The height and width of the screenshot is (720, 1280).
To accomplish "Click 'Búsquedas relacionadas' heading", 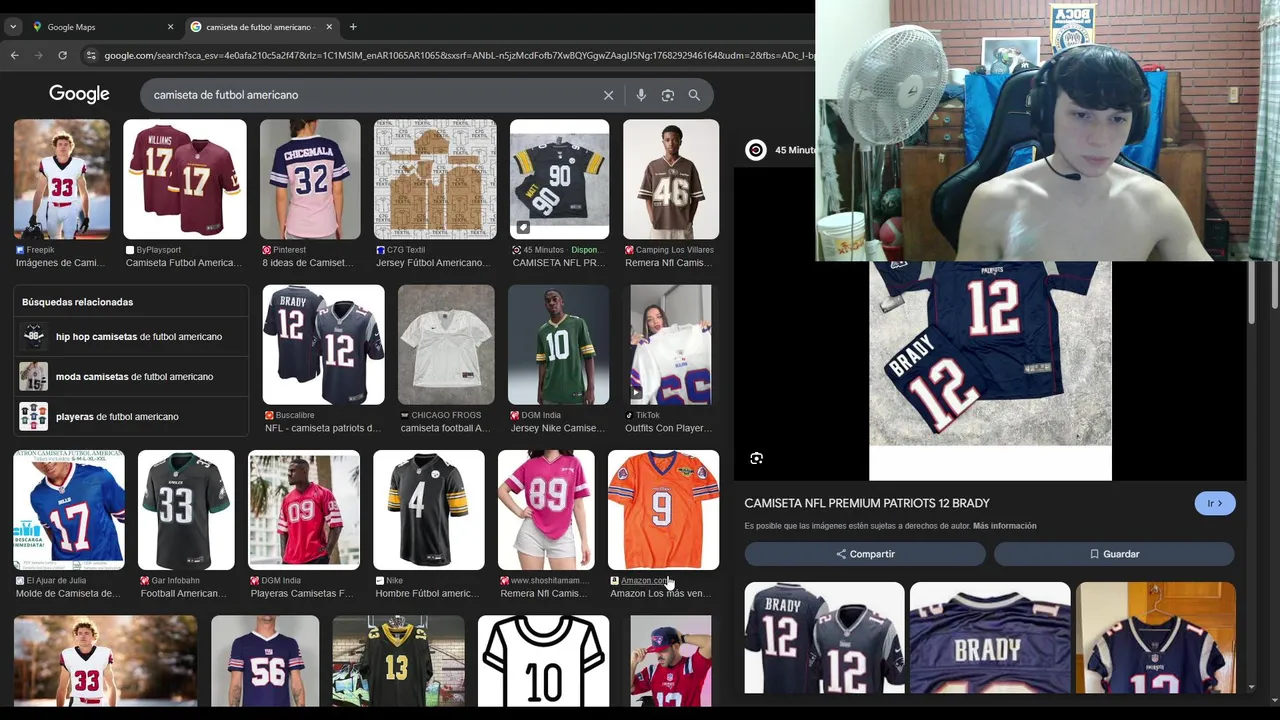I will coord(77,302).
